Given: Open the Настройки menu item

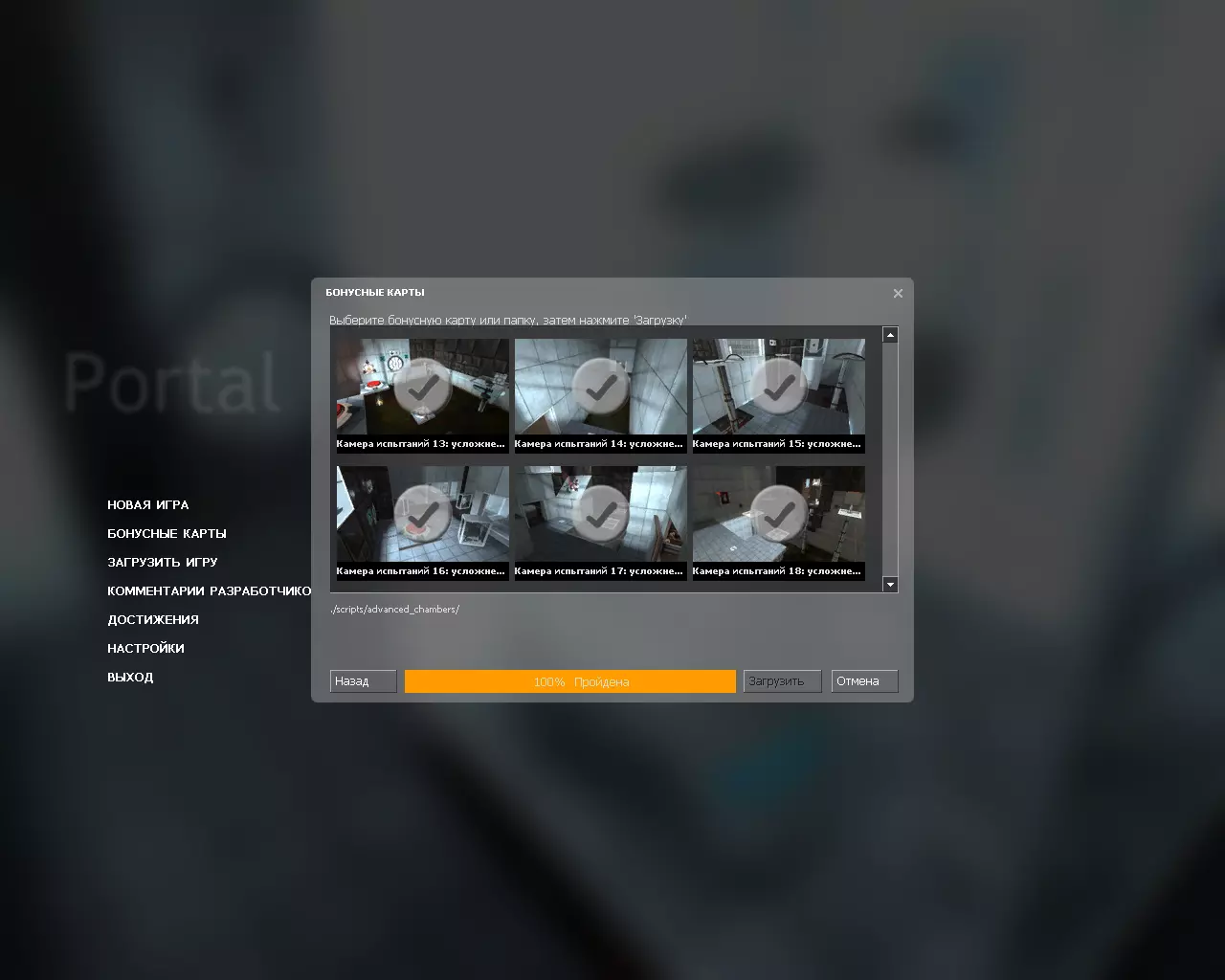Looking at the screenshot, I should (146, 649).
